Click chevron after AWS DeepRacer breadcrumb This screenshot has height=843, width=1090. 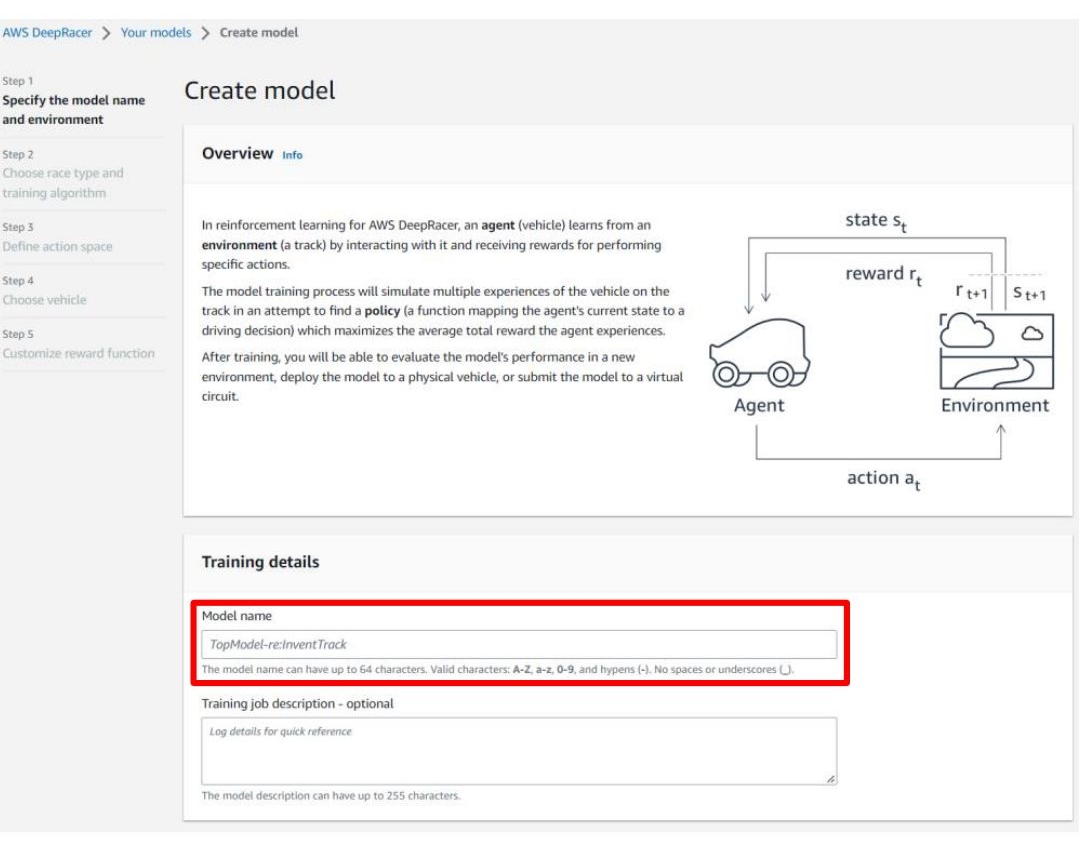pyautogui.click(x=107, y=33)
